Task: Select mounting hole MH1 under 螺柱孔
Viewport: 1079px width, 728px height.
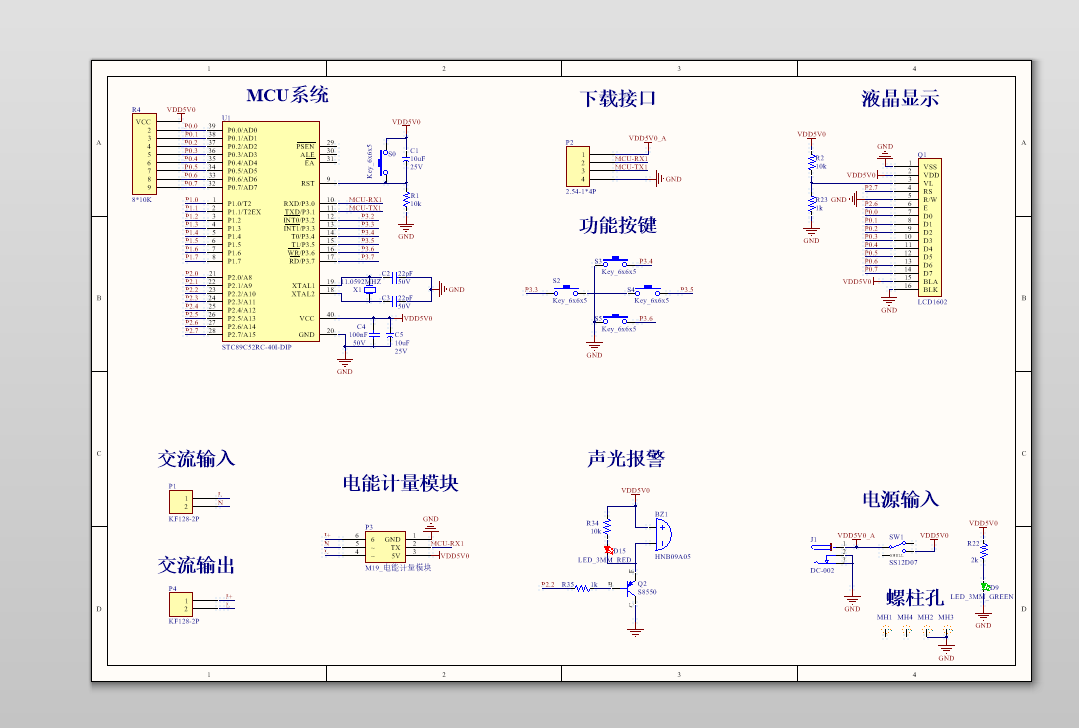Action: tap(885, 630)
